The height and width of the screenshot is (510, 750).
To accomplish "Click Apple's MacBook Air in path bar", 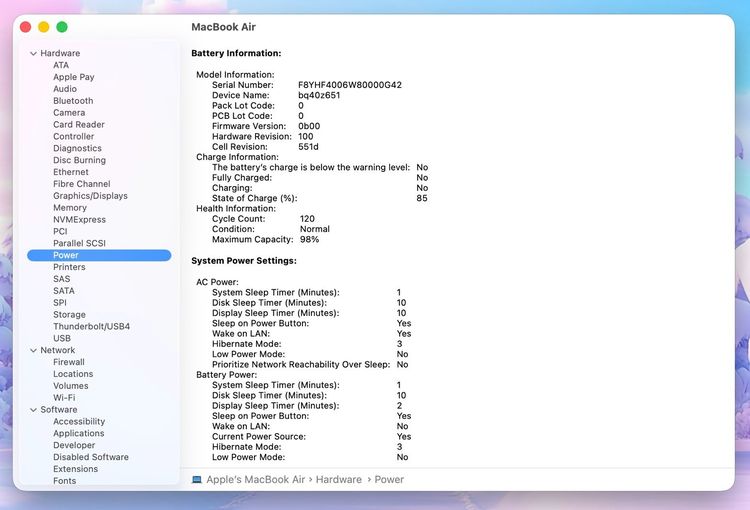I will [x=255, y=479].
